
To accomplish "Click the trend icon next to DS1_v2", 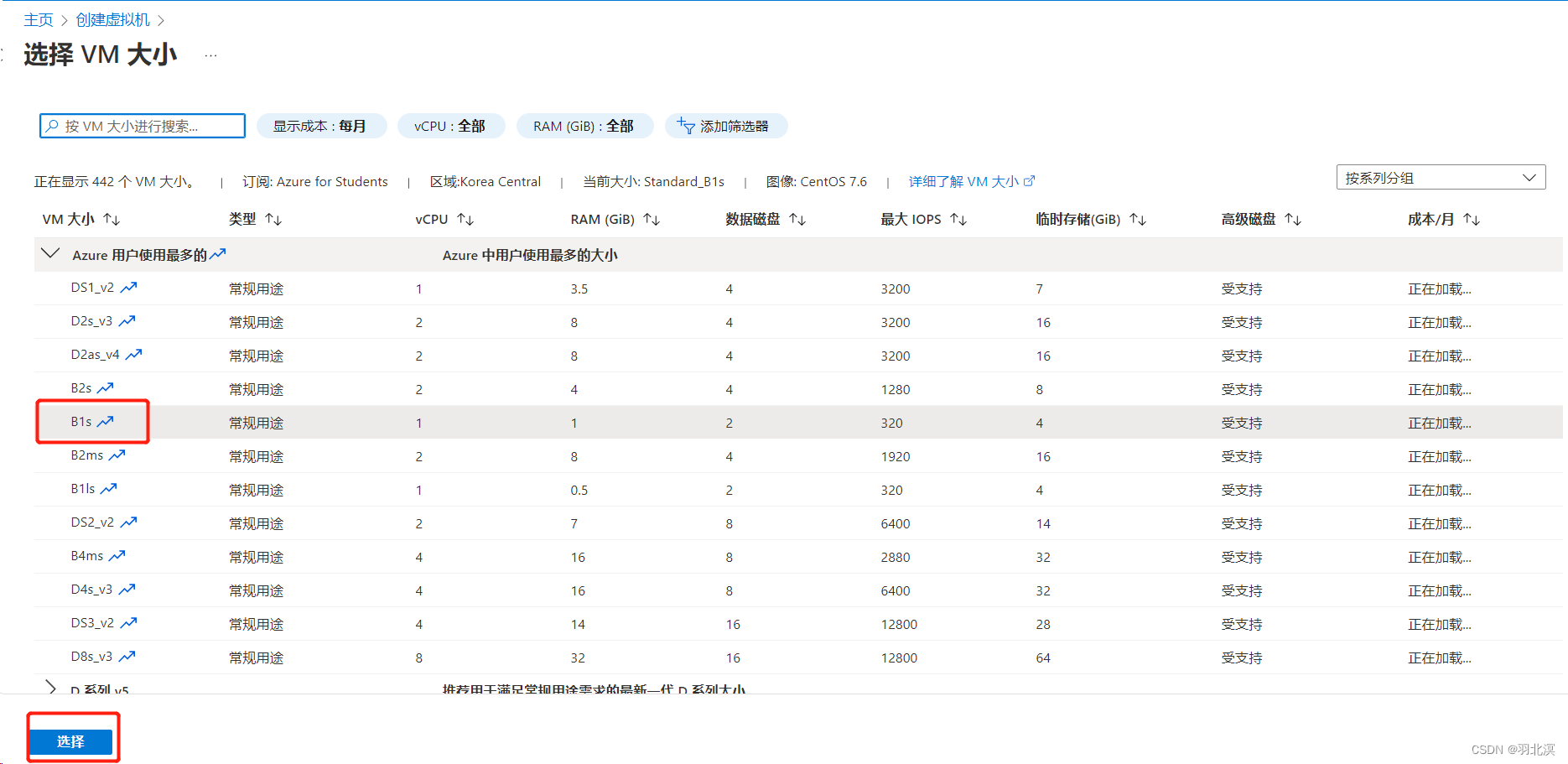I will 128,288.
